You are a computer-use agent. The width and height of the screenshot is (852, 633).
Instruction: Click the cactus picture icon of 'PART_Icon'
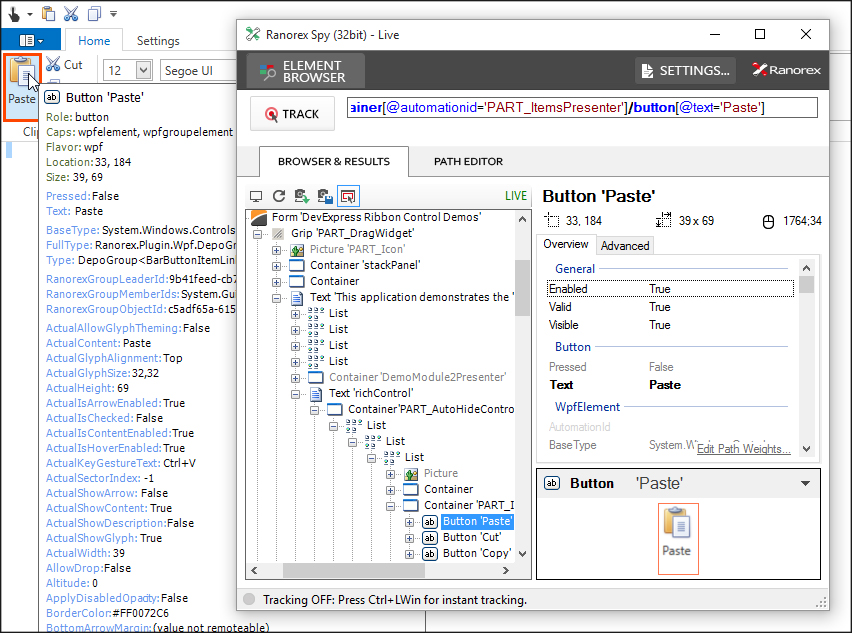[297, 250]
